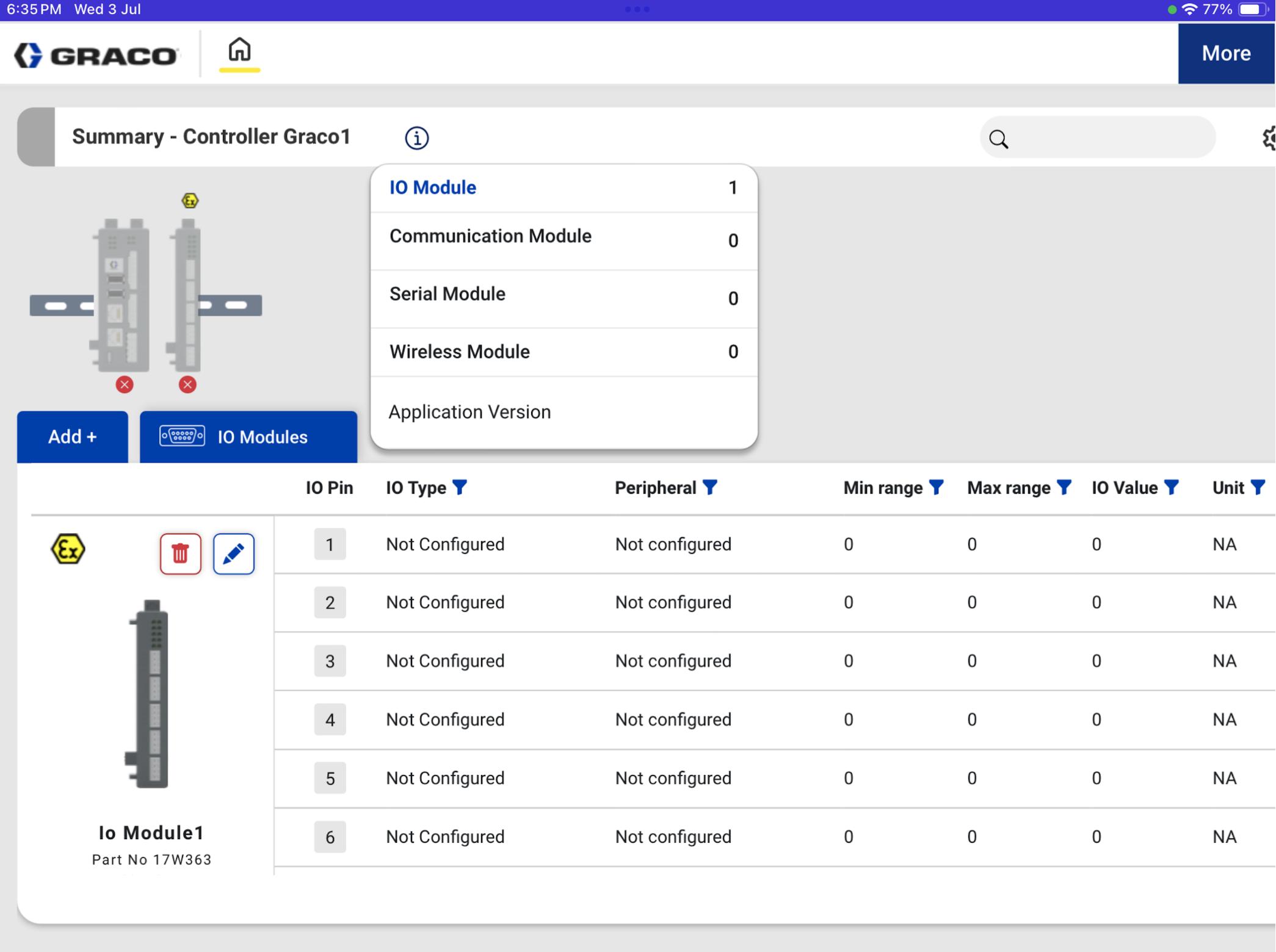Viewport: 1276px width, 952px height.
Task: Click the Add + button
Action: click(73, 437)
